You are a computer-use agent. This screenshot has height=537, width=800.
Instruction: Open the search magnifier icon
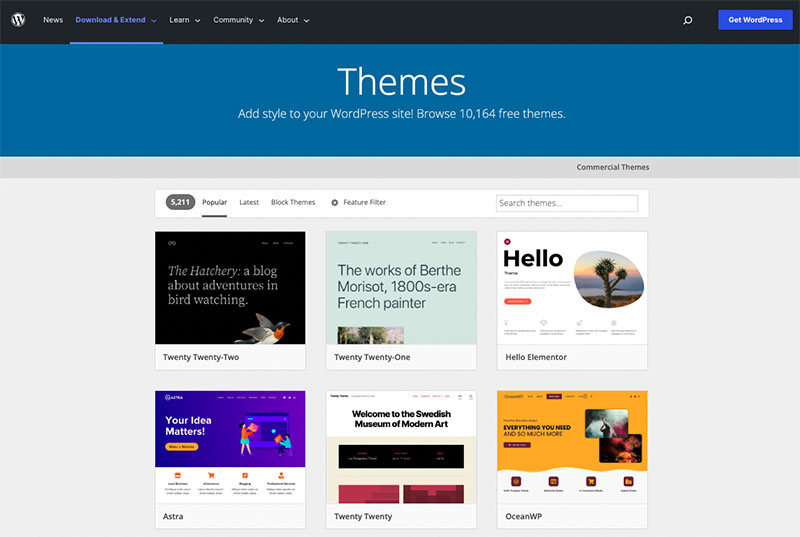pyautogui.click(x=688, y=20)
